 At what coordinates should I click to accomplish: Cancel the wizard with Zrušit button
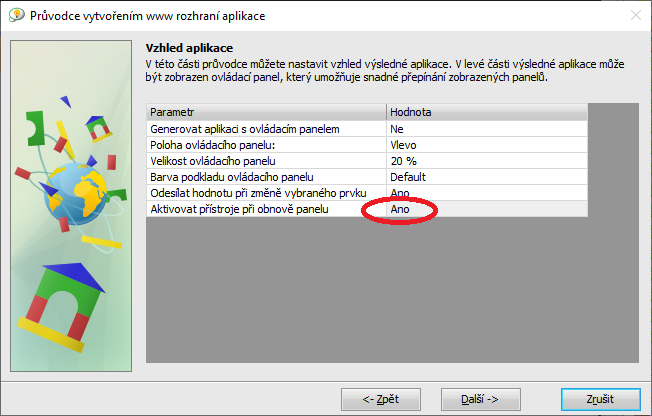[600, 399]
